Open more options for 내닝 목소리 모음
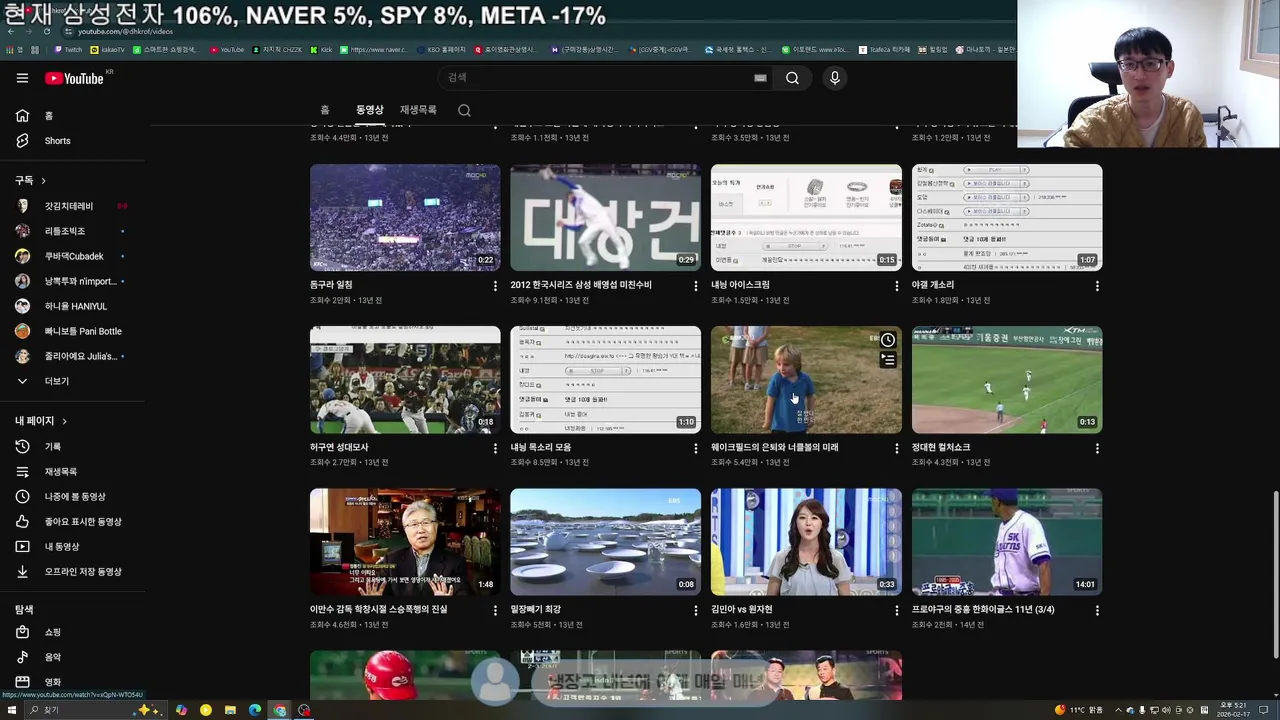The width and height of the screenshot is (1280, 720). pos(696,448)
